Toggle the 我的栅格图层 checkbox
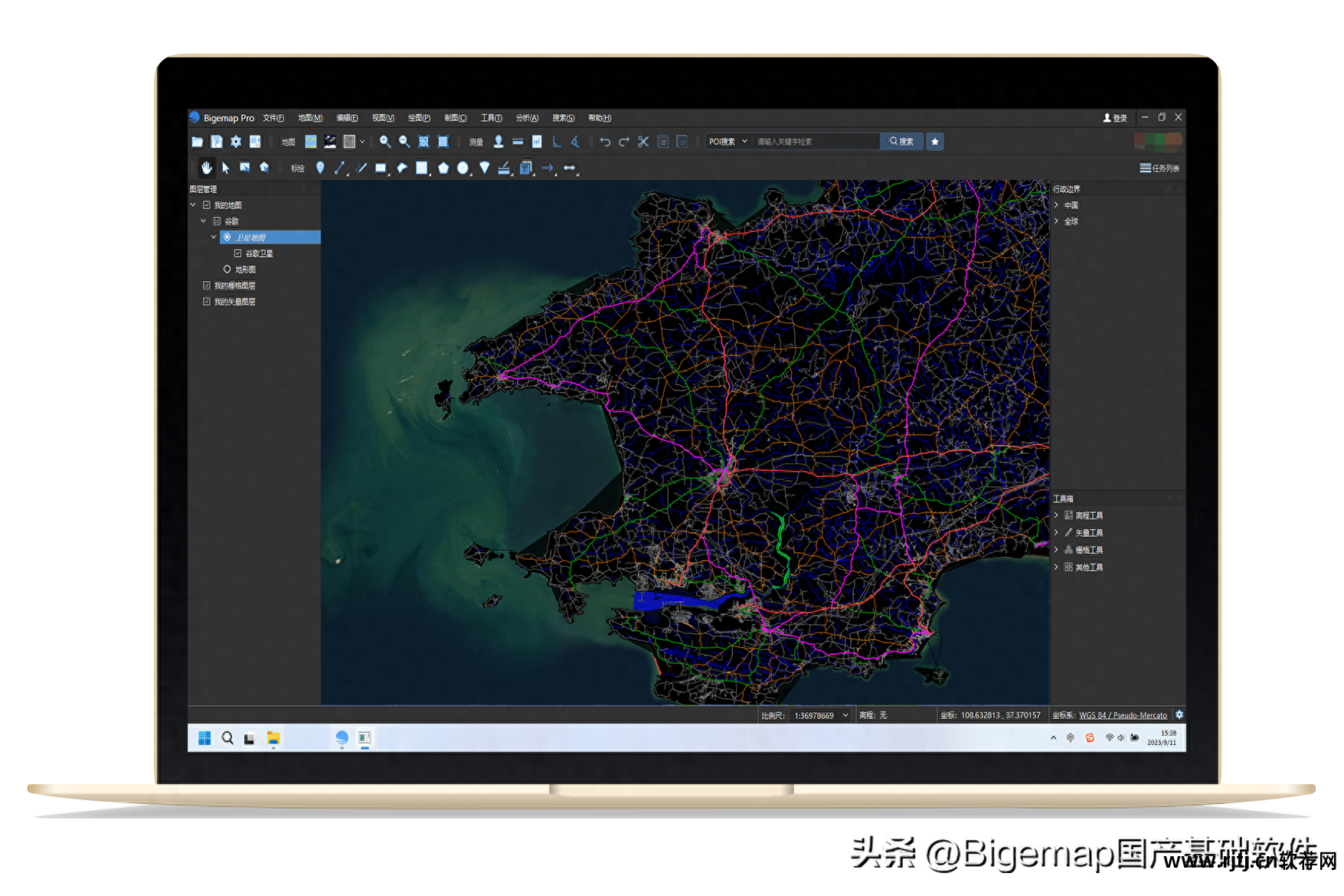The image size is (1344, 896). (x=207, y=286)
